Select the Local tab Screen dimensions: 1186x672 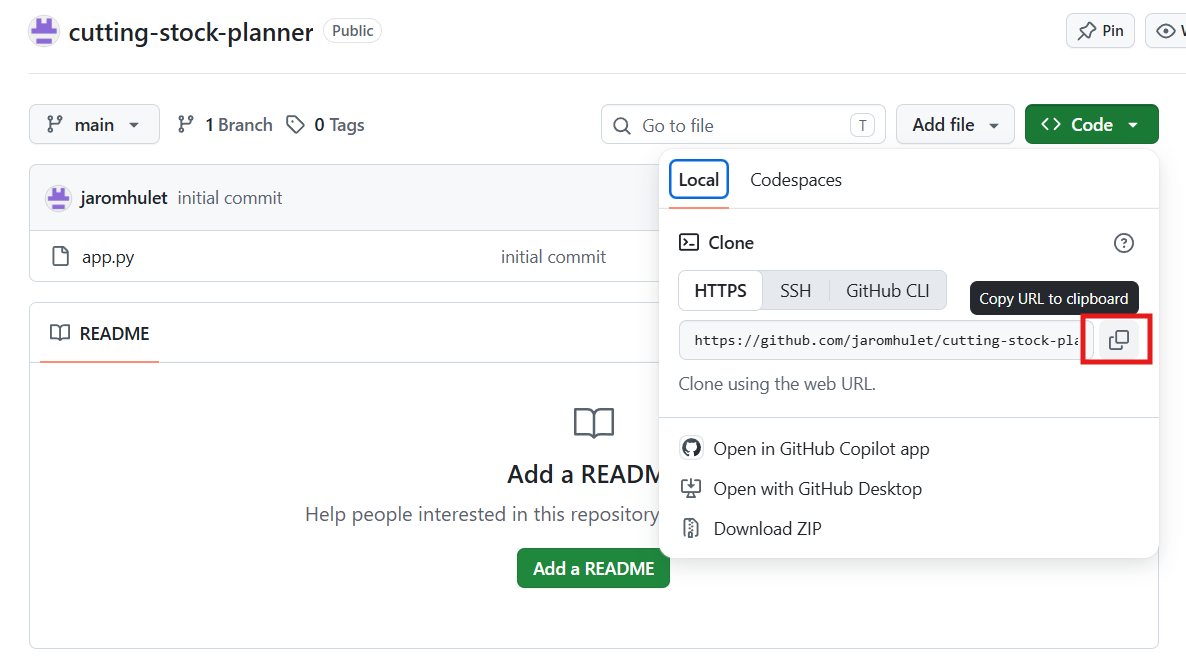(x=699, y=180)
